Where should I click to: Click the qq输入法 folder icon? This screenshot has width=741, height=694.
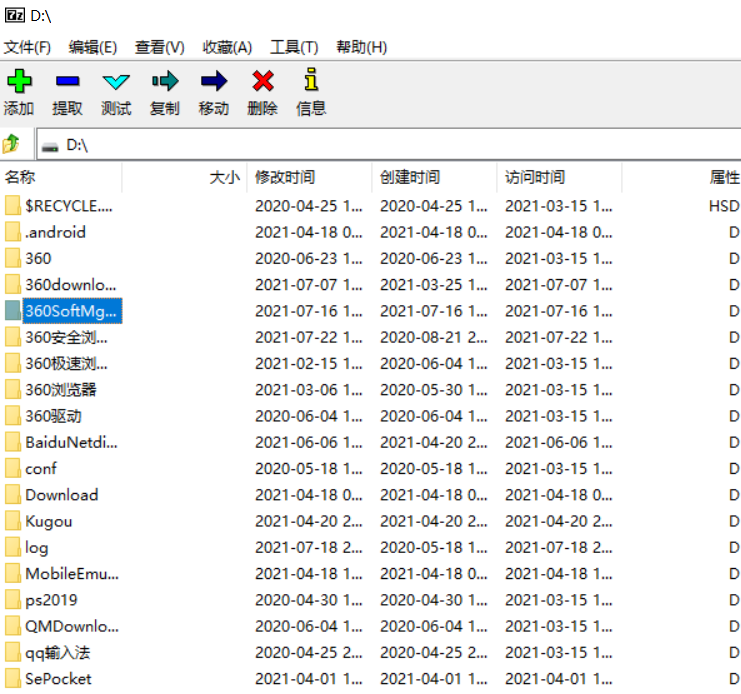tap(13, 652)
